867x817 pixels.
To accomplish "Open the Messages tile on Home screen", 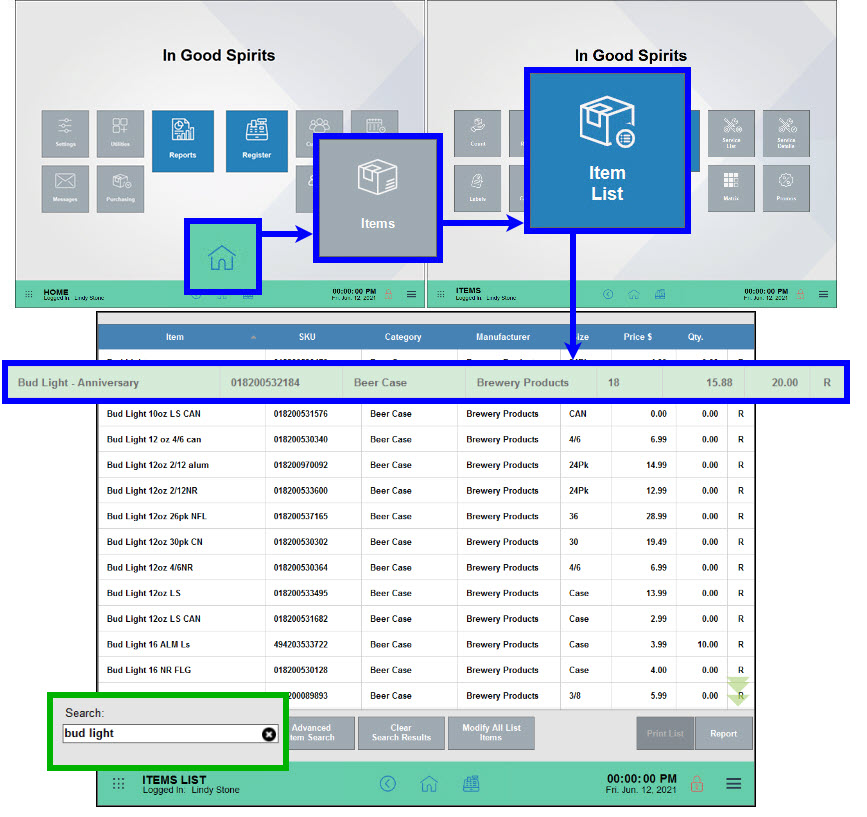I will coord(65,188).
